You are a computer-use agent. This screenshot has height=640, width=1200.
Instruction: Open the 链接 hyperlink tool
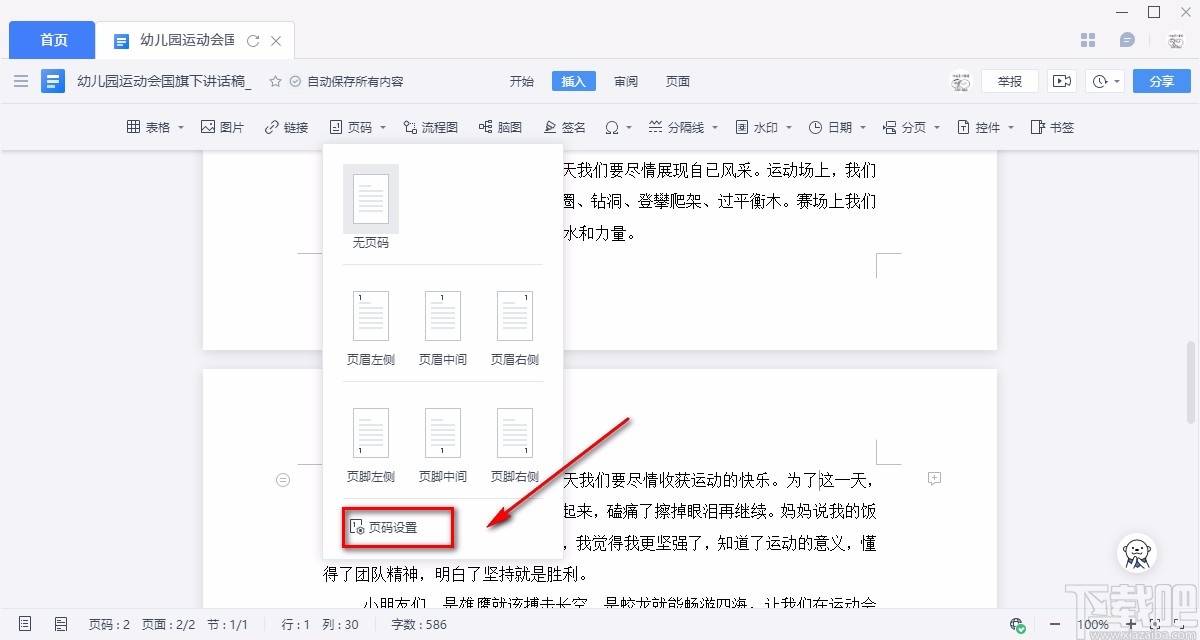tap(286, 127)
